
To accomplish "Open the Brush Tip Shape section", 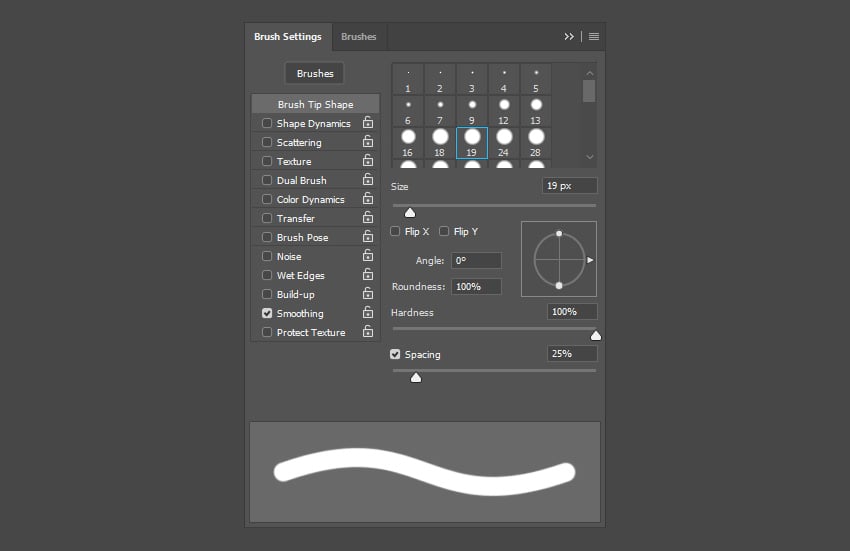I will click(x=315, y=104).
